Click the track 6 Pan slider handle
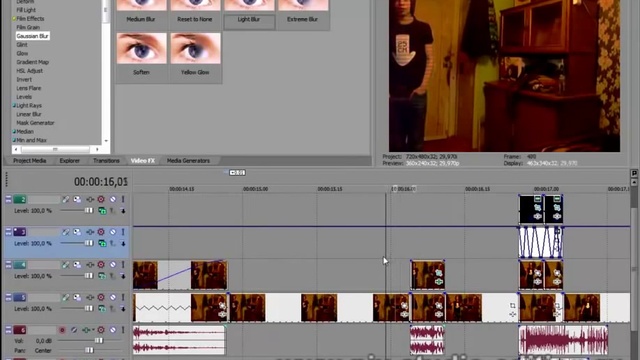 coord(89,350)
